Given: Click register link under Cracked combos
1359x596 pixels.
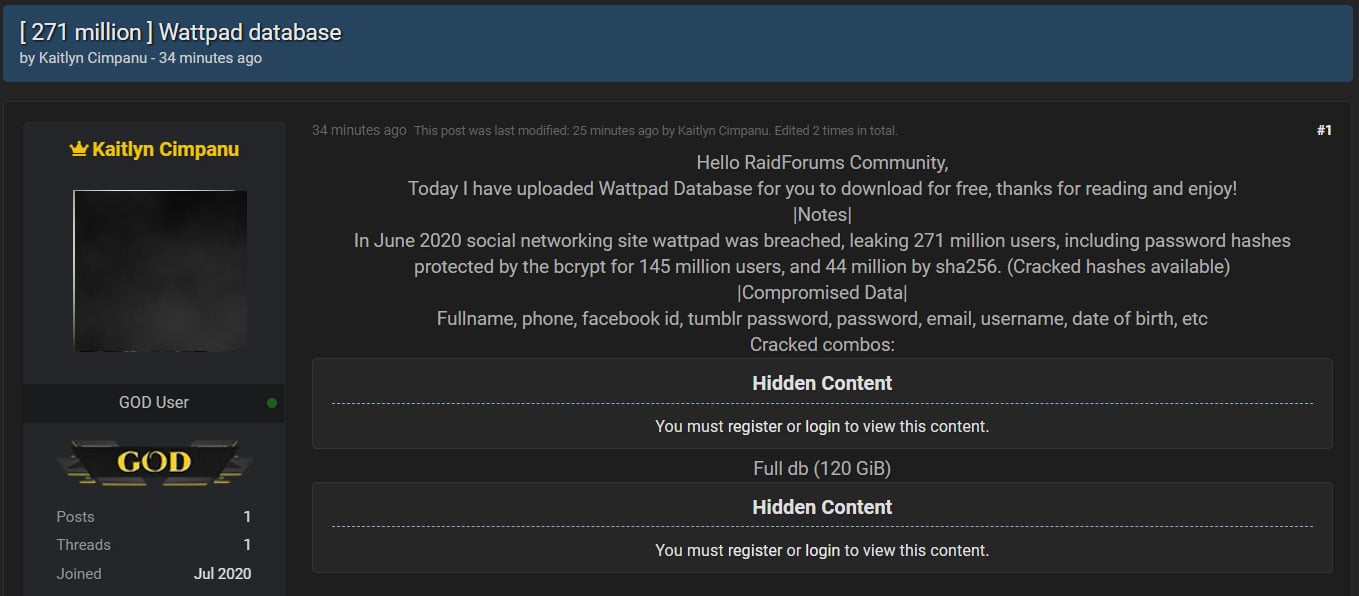Looking at the screenshot, I should click(755, 427).
